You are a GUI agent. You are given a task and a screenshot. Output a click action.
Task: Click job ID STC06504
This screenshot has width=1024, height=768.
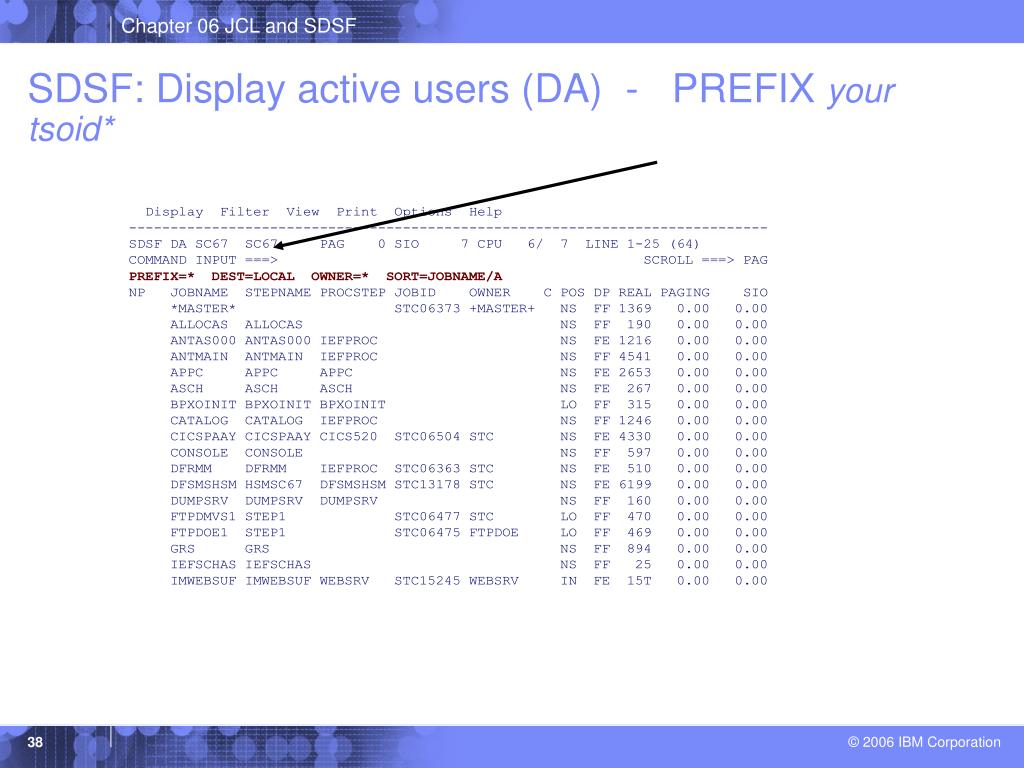click(x=427, y=436)
